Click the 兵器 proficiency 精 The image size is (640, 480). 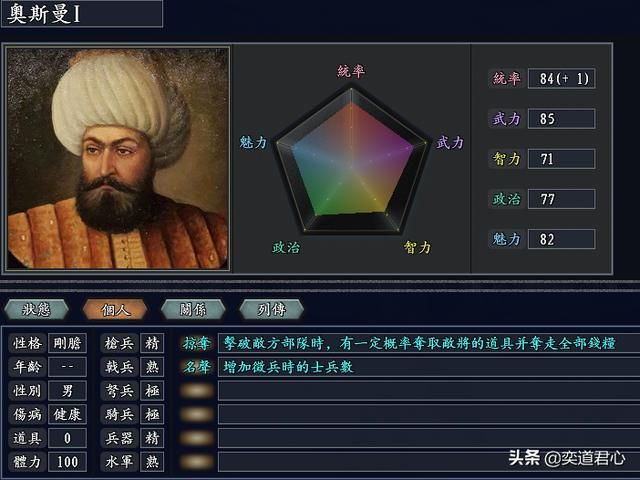[x=152, y=438]
